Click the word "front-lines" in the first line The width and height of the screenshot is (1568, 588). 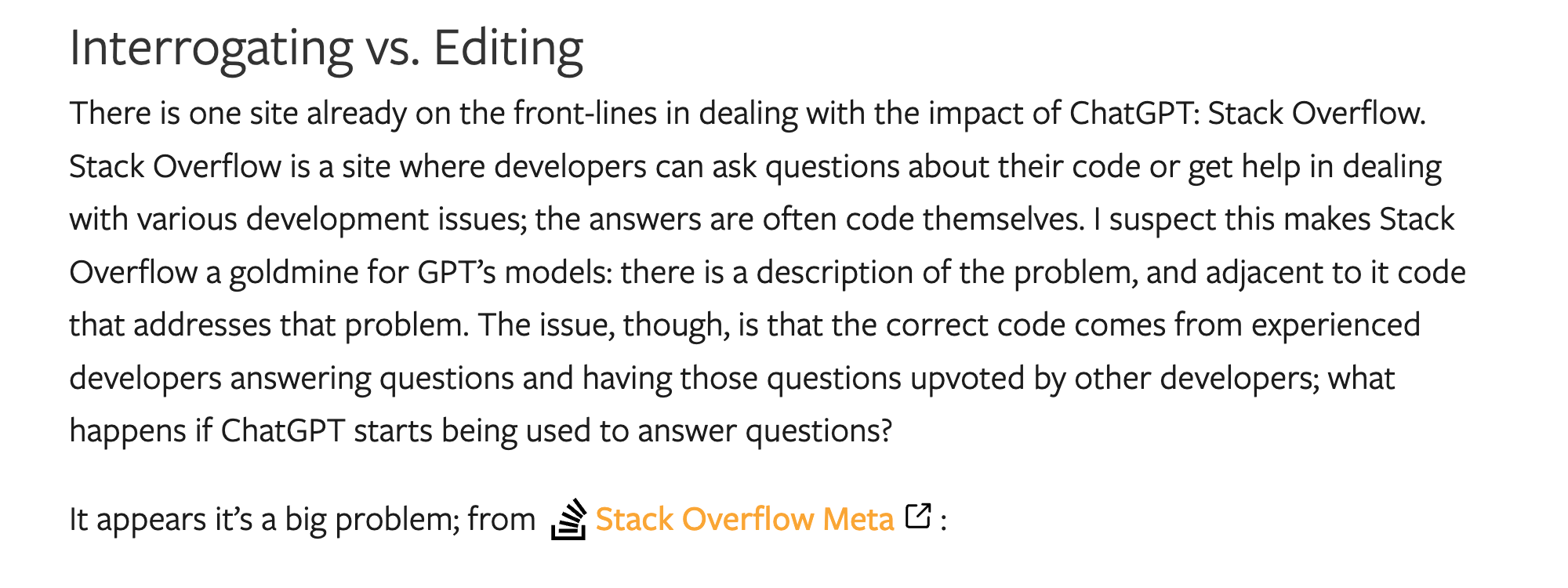click(585, 114)
